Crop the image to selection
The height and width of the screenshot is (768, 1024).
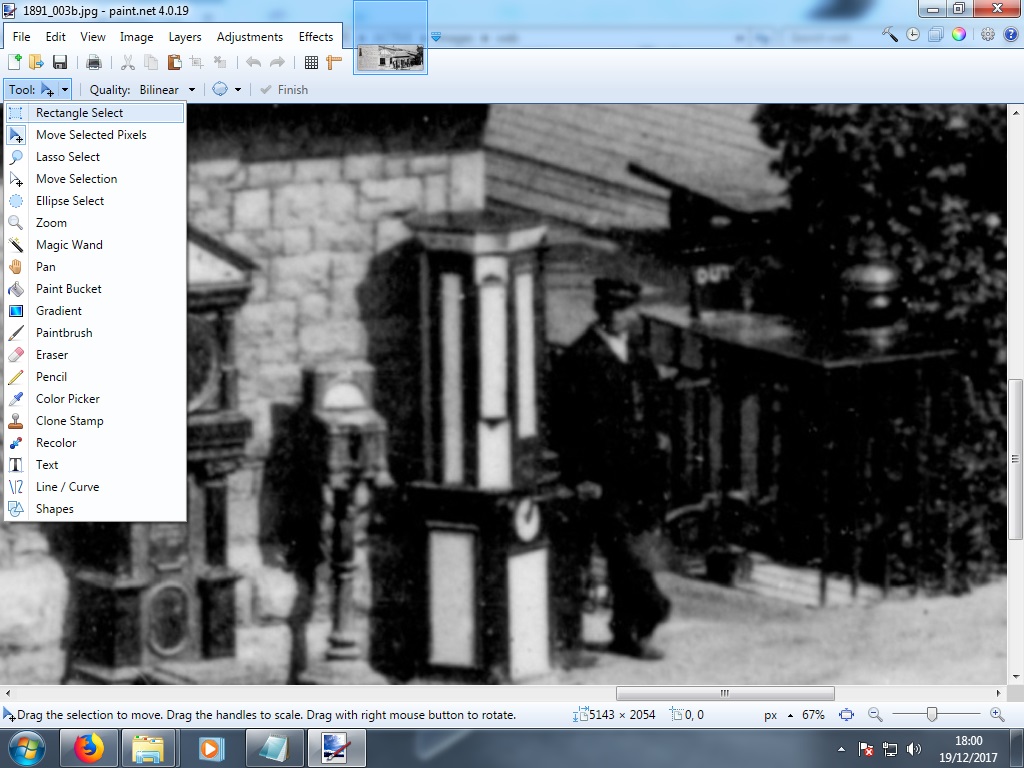click(x=196, y=62)
